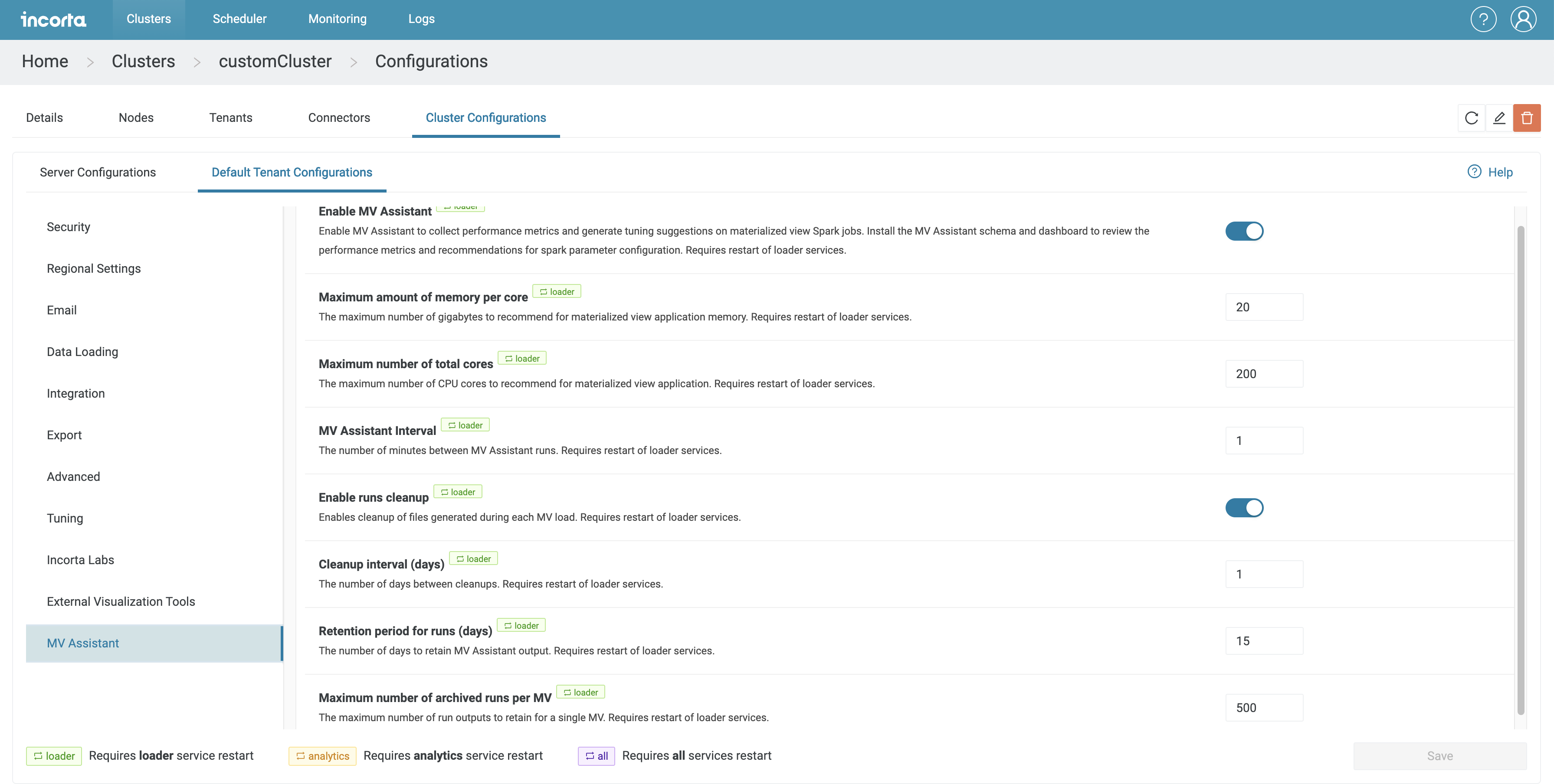1554x784 pixels.
Task: Go to Clusters in breadcrumb
Action: (143, 62)
